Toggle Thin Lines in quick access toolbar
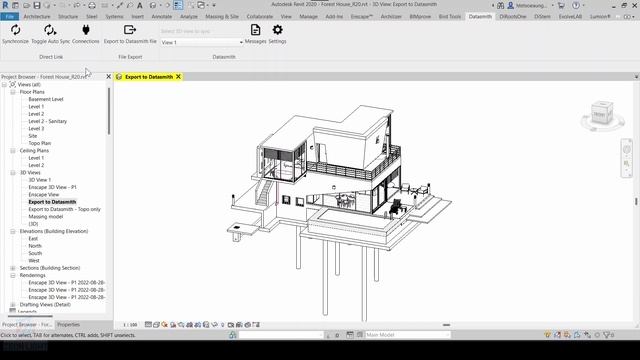The width and height of the screenshot is (640, 360). 178,6
